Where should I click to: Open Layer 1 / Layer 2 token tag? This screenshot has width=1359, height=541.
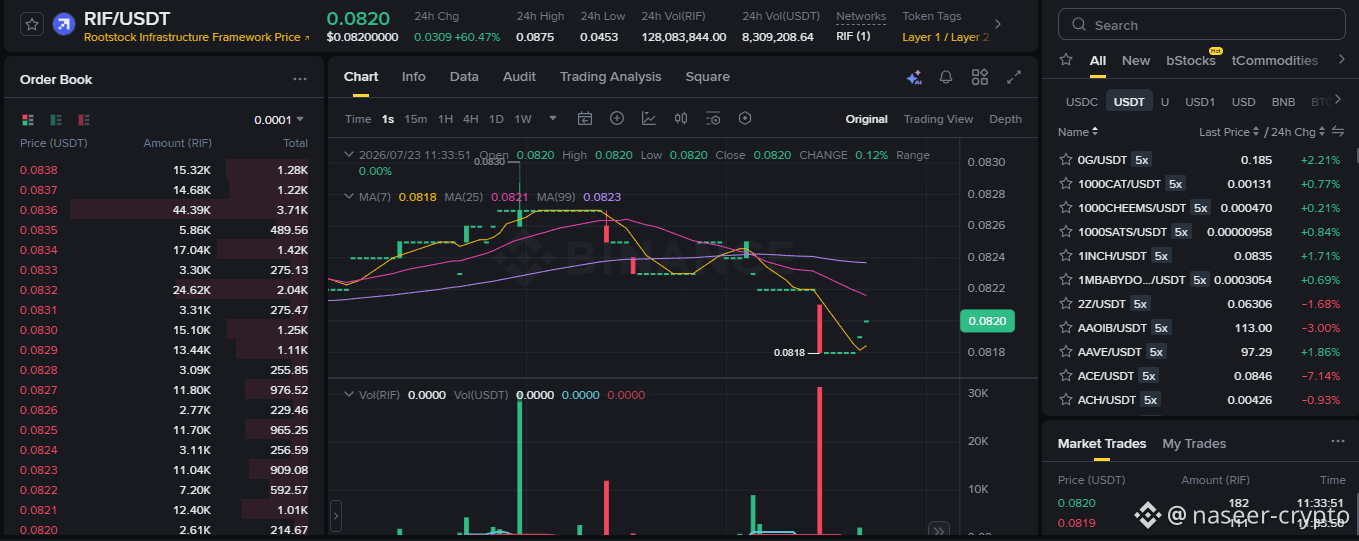pos(946,37)
